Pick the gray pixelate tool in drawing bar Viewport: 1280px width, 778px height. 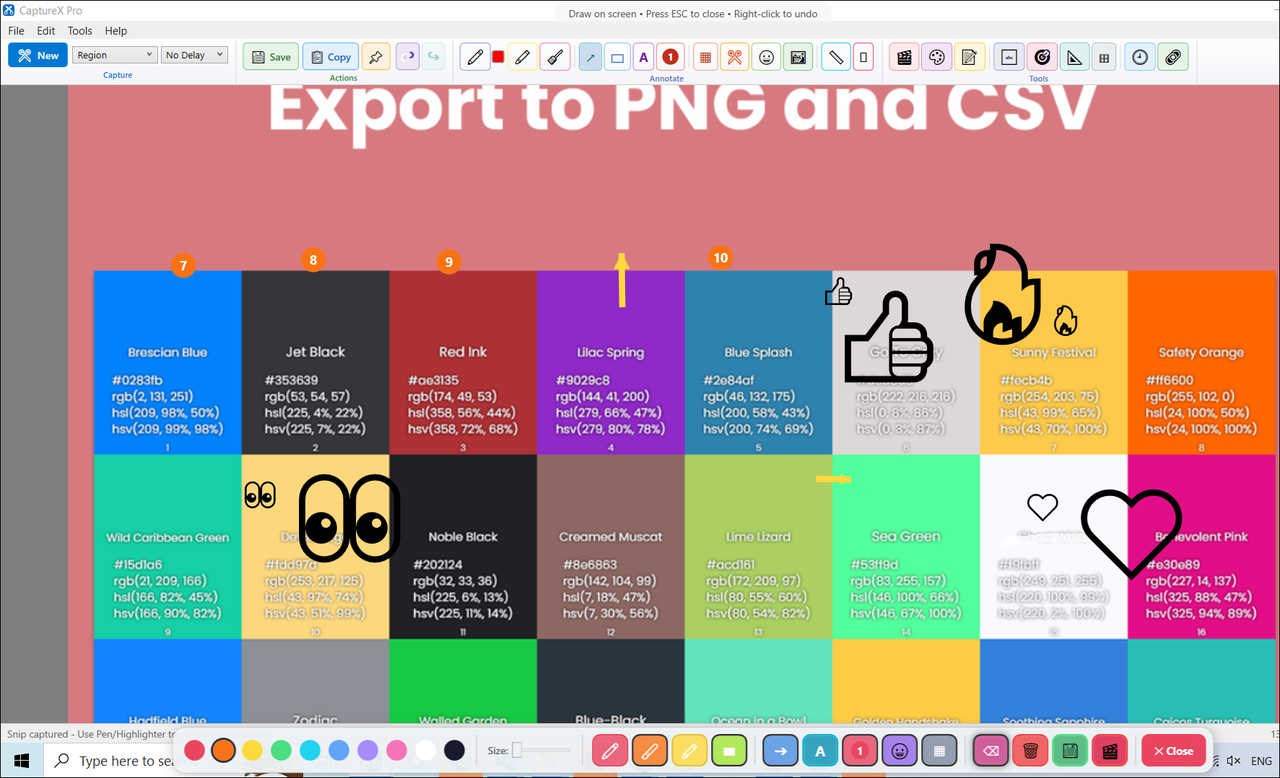[939, 750]
